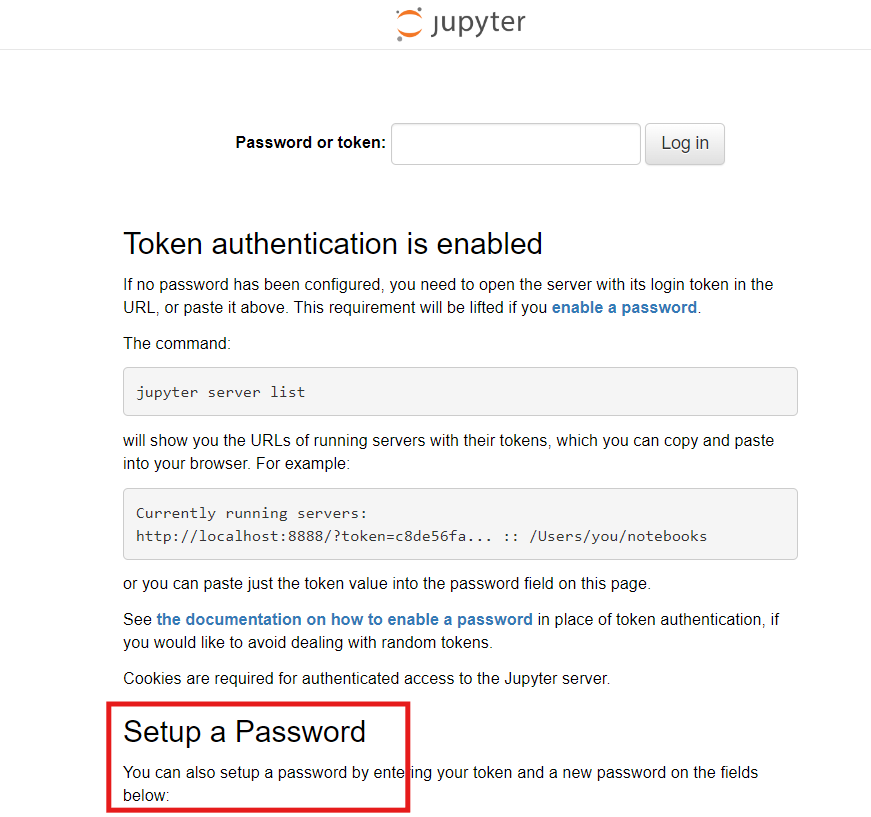Click the Log in button

tap(684, 144)
